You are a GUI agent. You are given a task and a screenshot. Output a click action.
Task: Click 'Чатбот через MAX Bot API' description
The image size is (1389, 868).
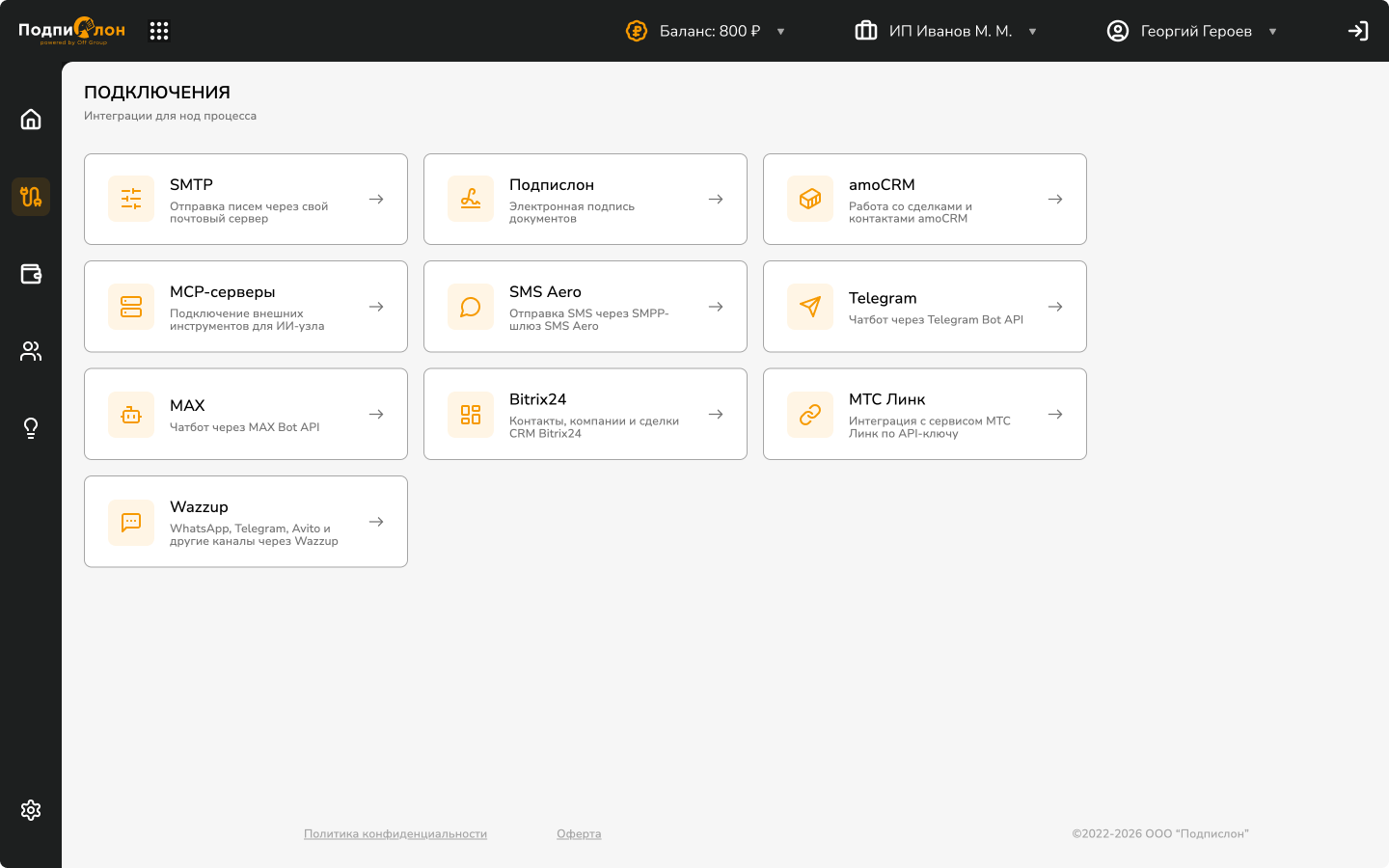point(244,427)
